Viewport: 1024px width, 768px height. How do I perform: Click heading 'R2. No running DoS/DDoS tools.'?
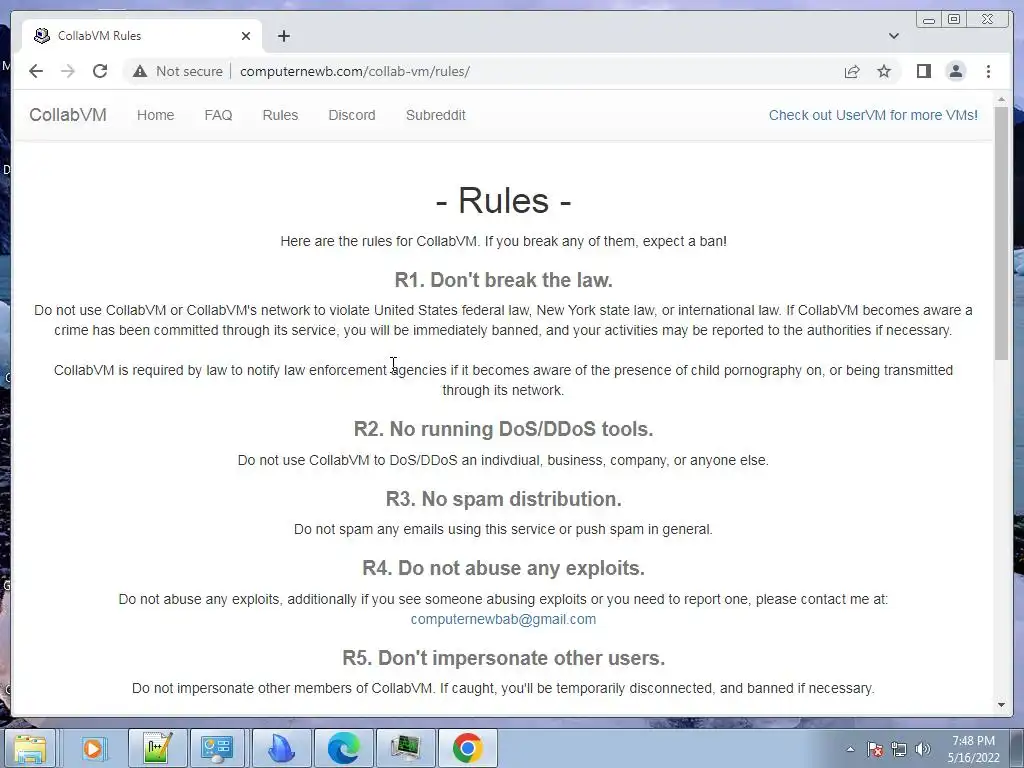coord(504,429)
